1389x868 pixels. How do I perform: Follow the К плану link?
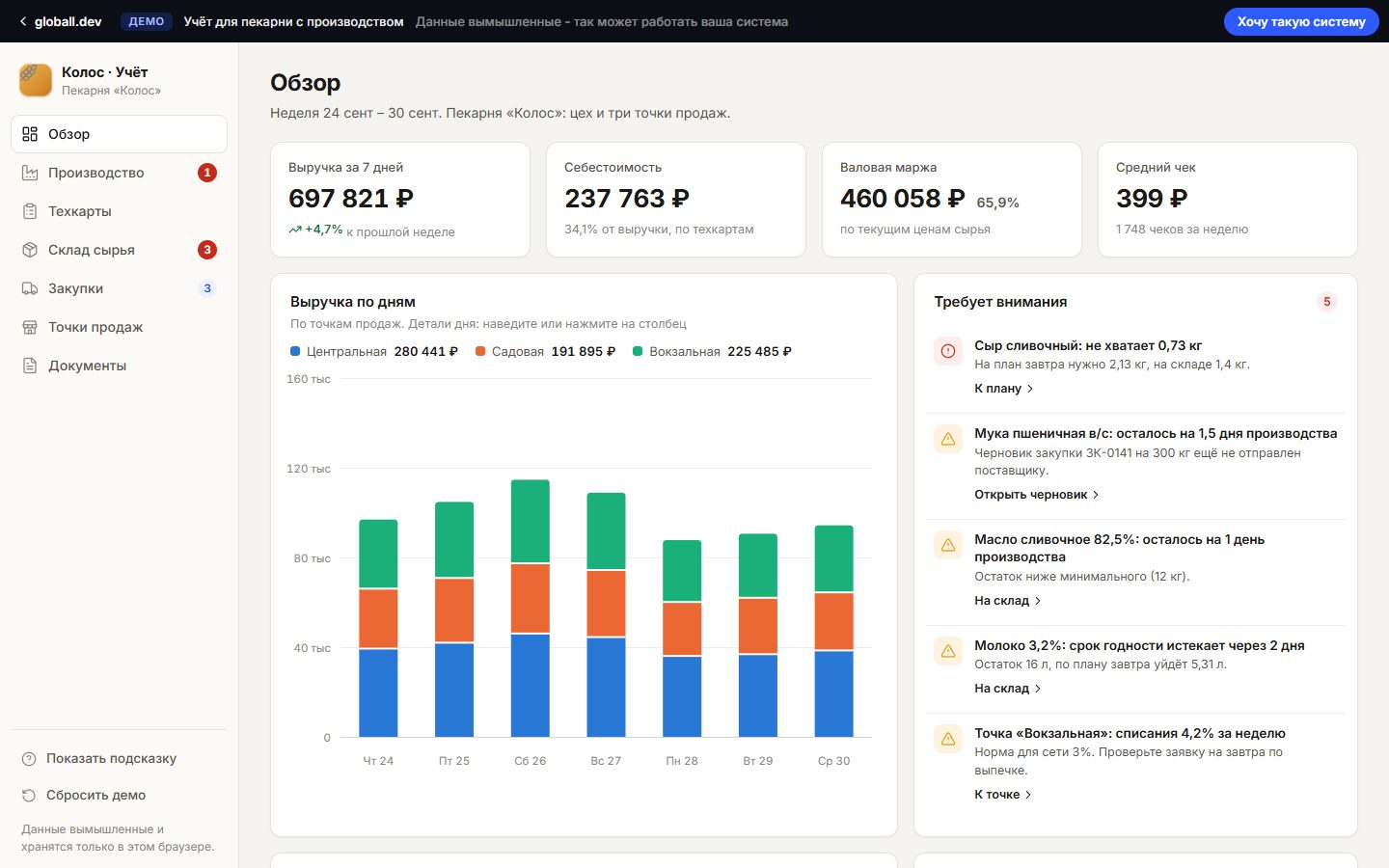click(x=1003, y=388)
